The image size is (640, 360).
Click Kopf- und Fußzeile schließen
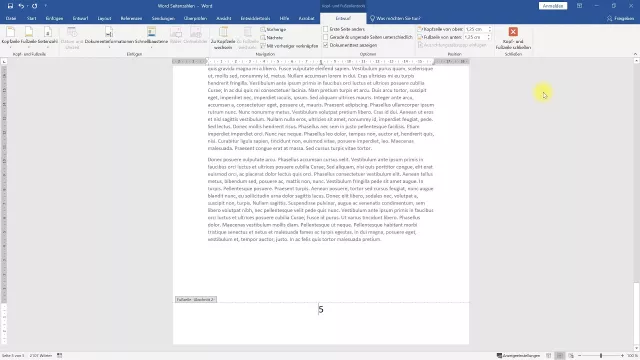coord(513,38)
